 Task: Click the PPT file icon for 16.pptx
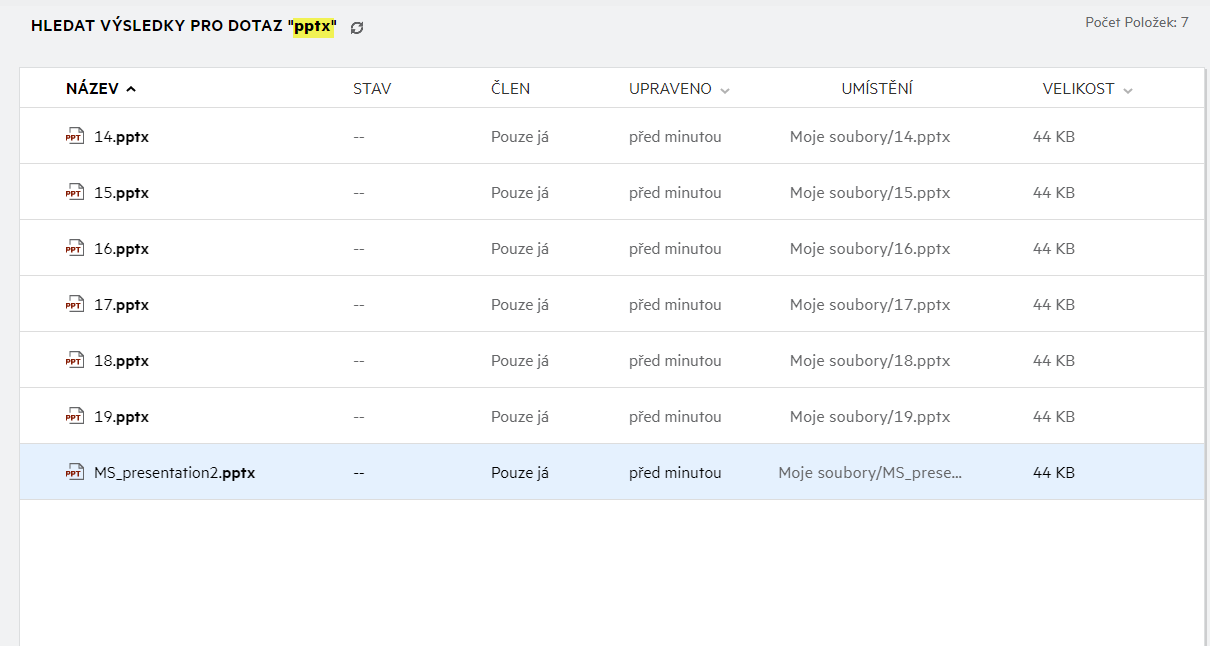tap(75, 248)
